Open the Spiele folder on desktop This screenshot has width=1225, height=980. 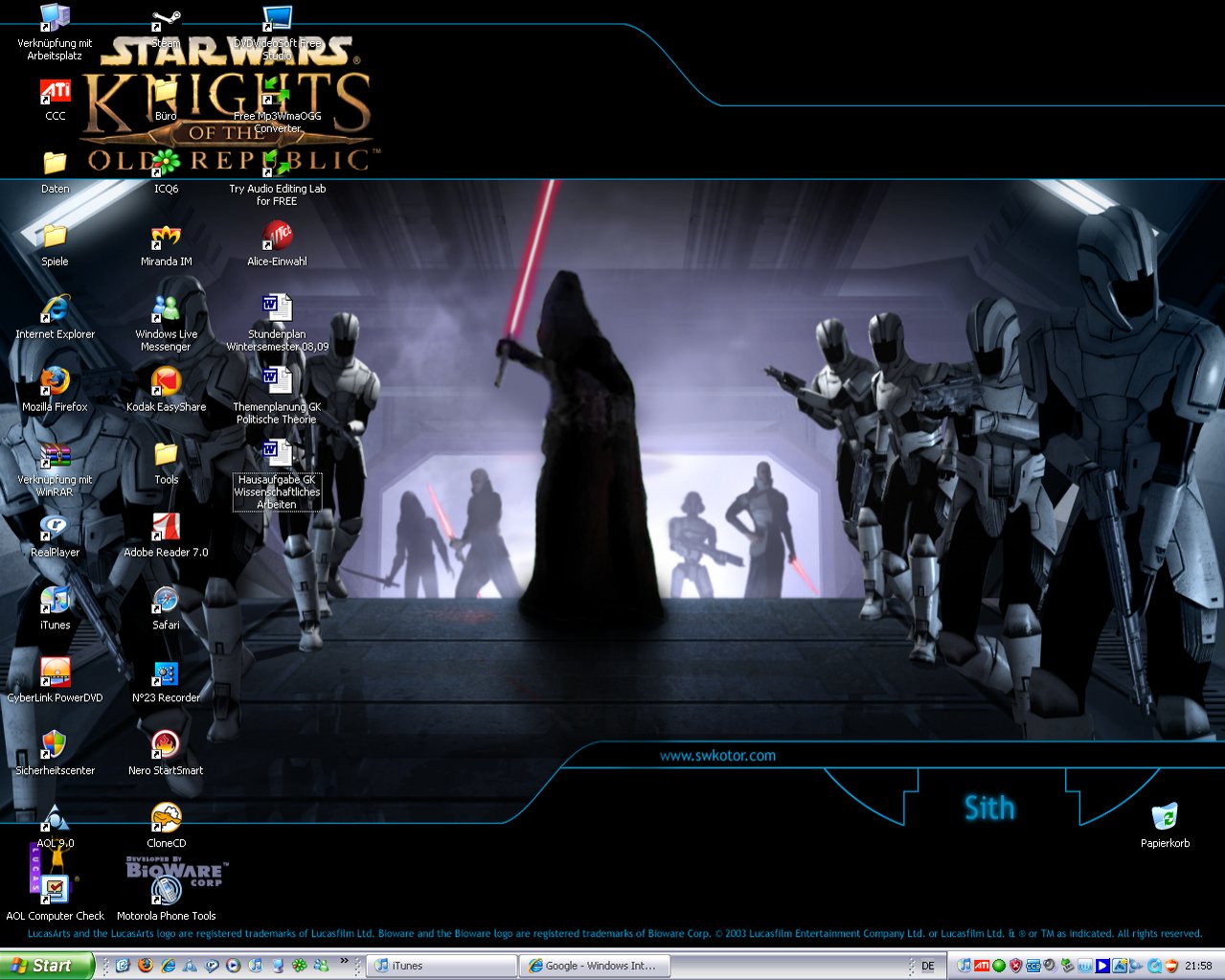point(55,237)
